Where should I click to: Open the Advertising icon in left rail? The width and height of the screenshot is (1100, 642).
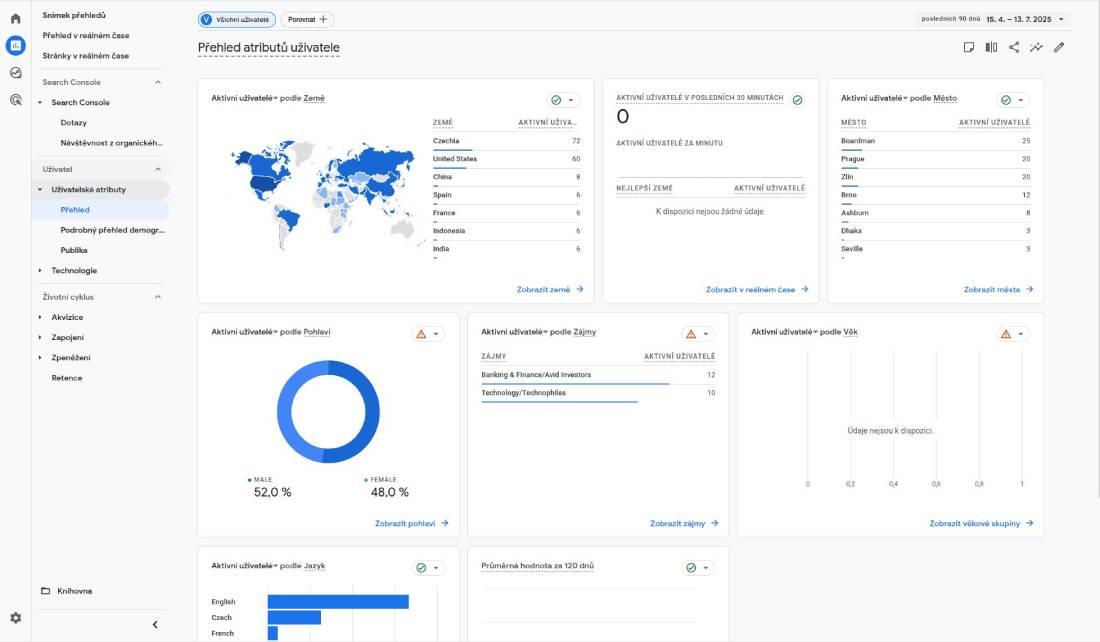point(15,99)
